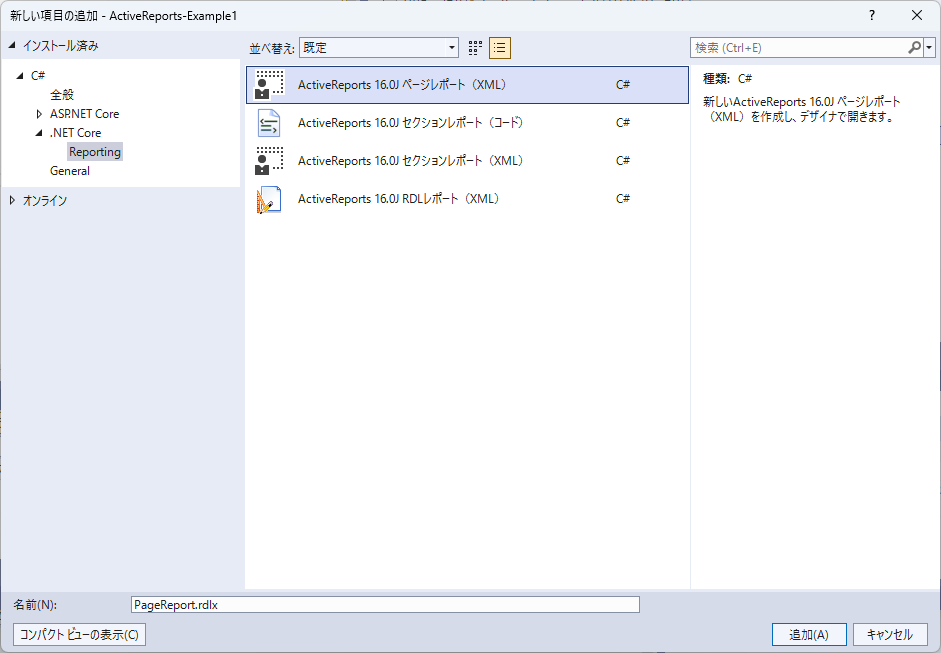Expand the ASP.NET Core node
The image size is (941, 653).
click(x=39, y=113)
